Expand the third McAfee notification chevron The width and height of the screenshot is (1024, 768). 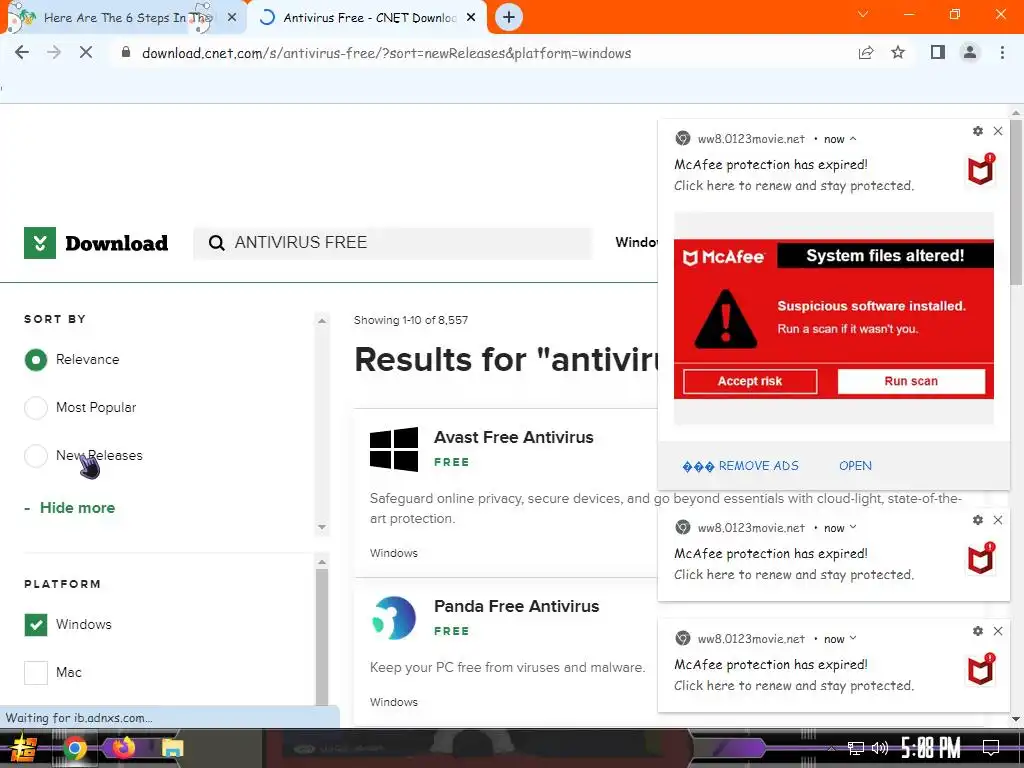tap(853, 639)
